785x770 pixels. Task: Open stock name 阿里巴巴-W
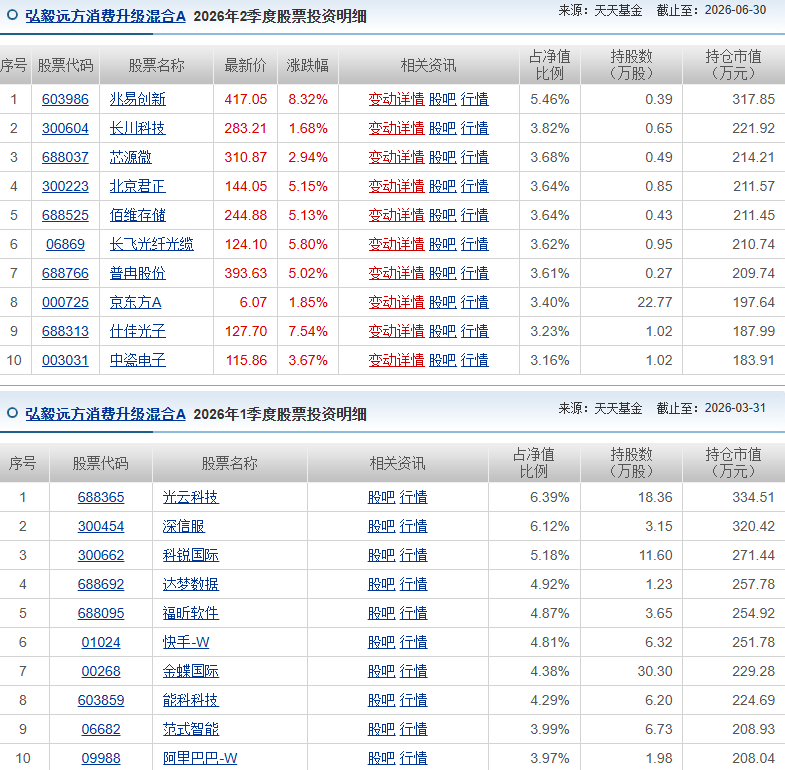[200, 758]
